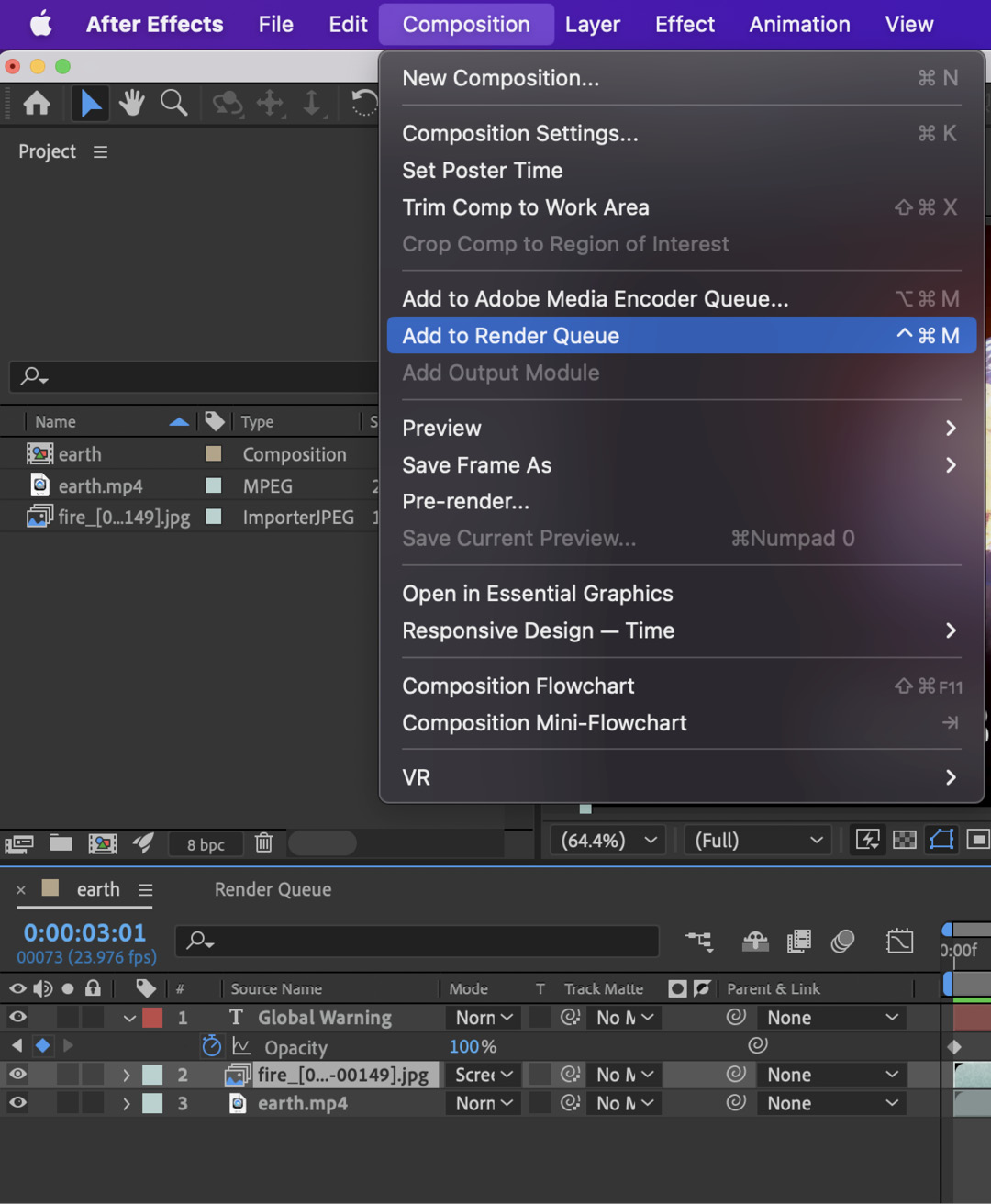Open the Graph Editor

click(899, 941)
